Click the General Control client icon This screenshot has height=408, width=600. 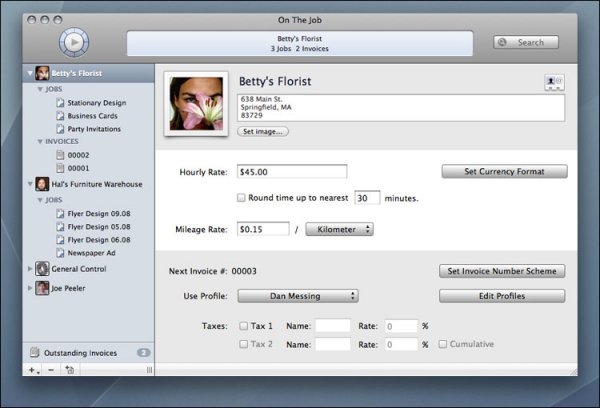pos(42,269)
